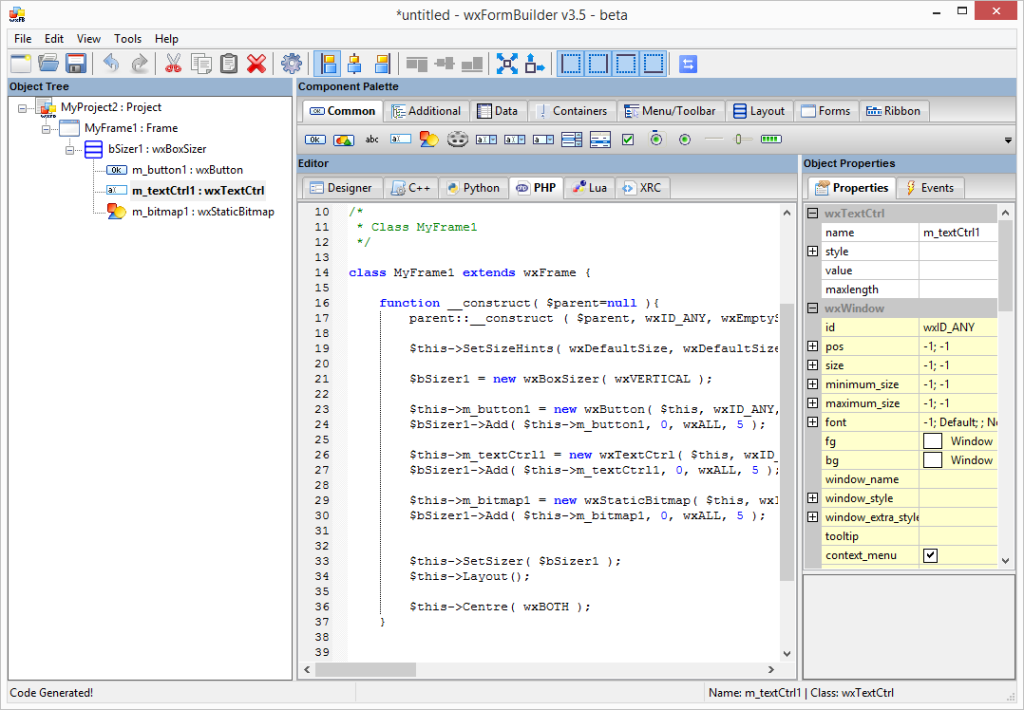Open the Tools menu
The image size is (1024, 710).
(x=128, y=38)
